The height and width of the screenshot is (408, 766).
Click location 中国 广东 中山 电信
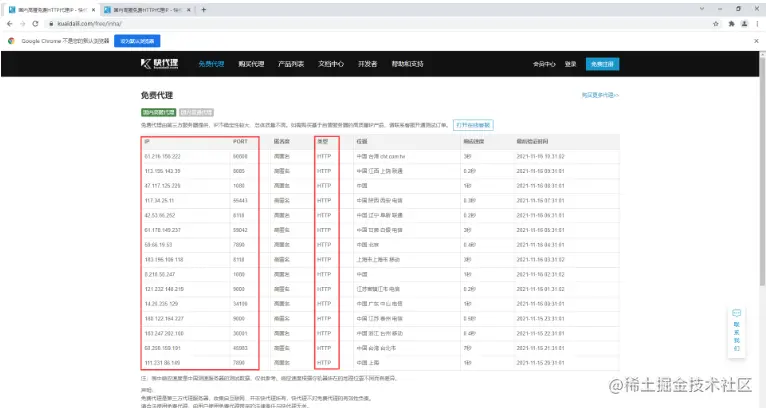point(380,303)
